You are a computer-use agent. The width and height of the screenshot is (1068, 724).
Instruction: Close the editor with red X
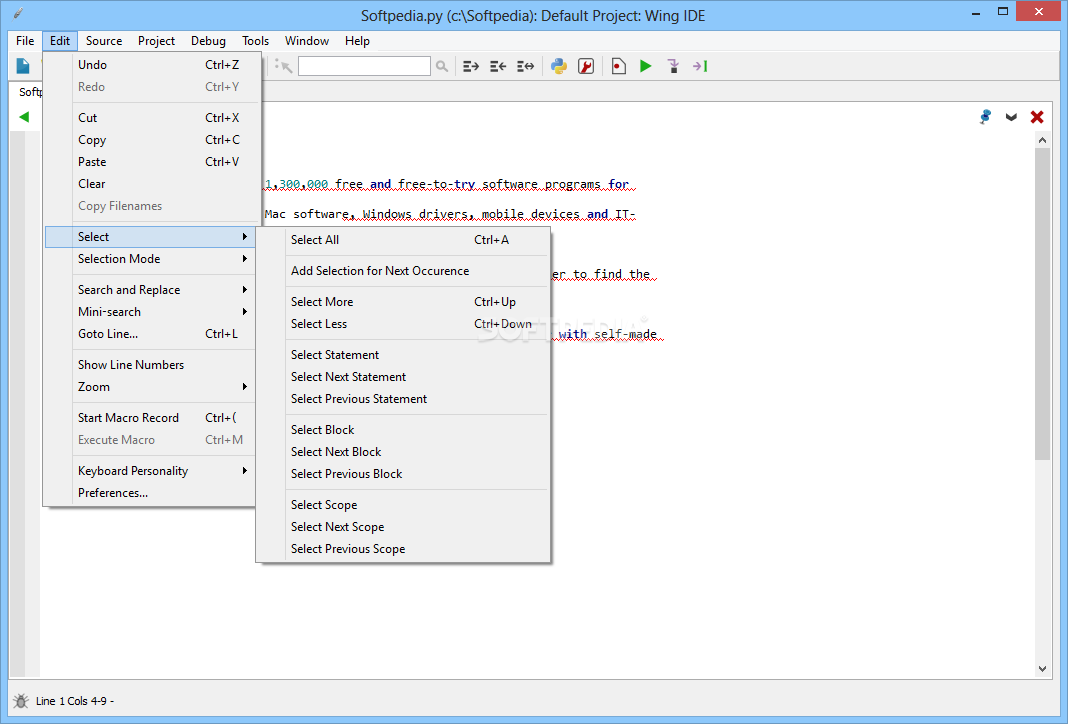[1037, 117]
